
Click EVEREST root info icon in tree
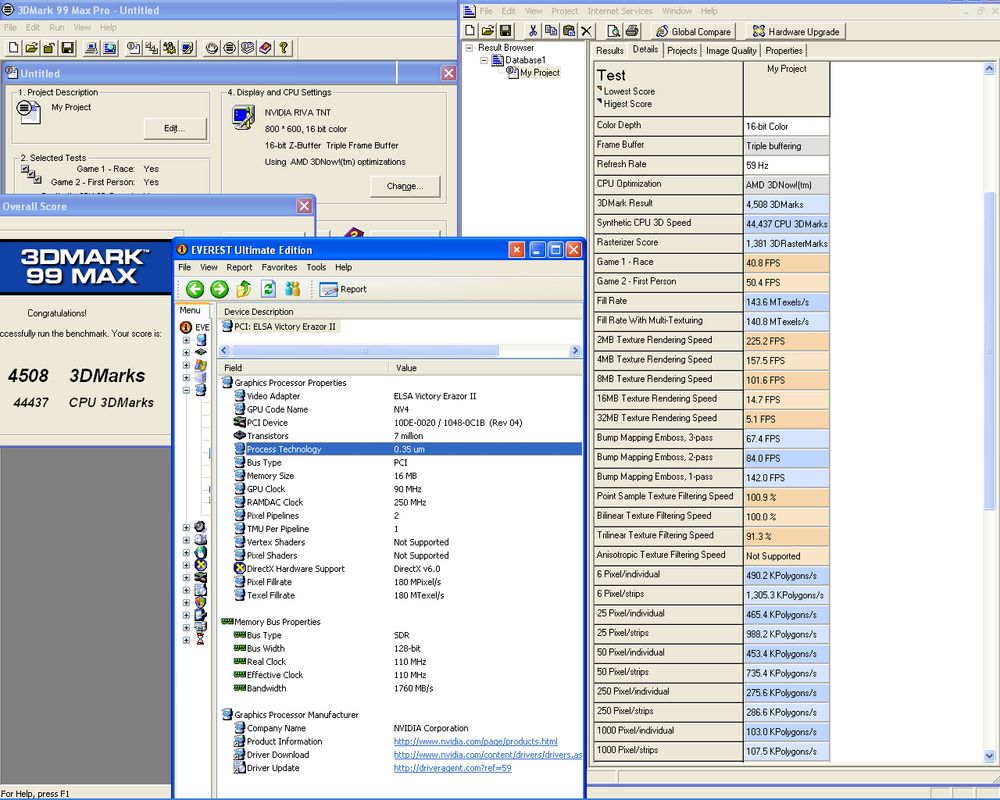[186, 327]
